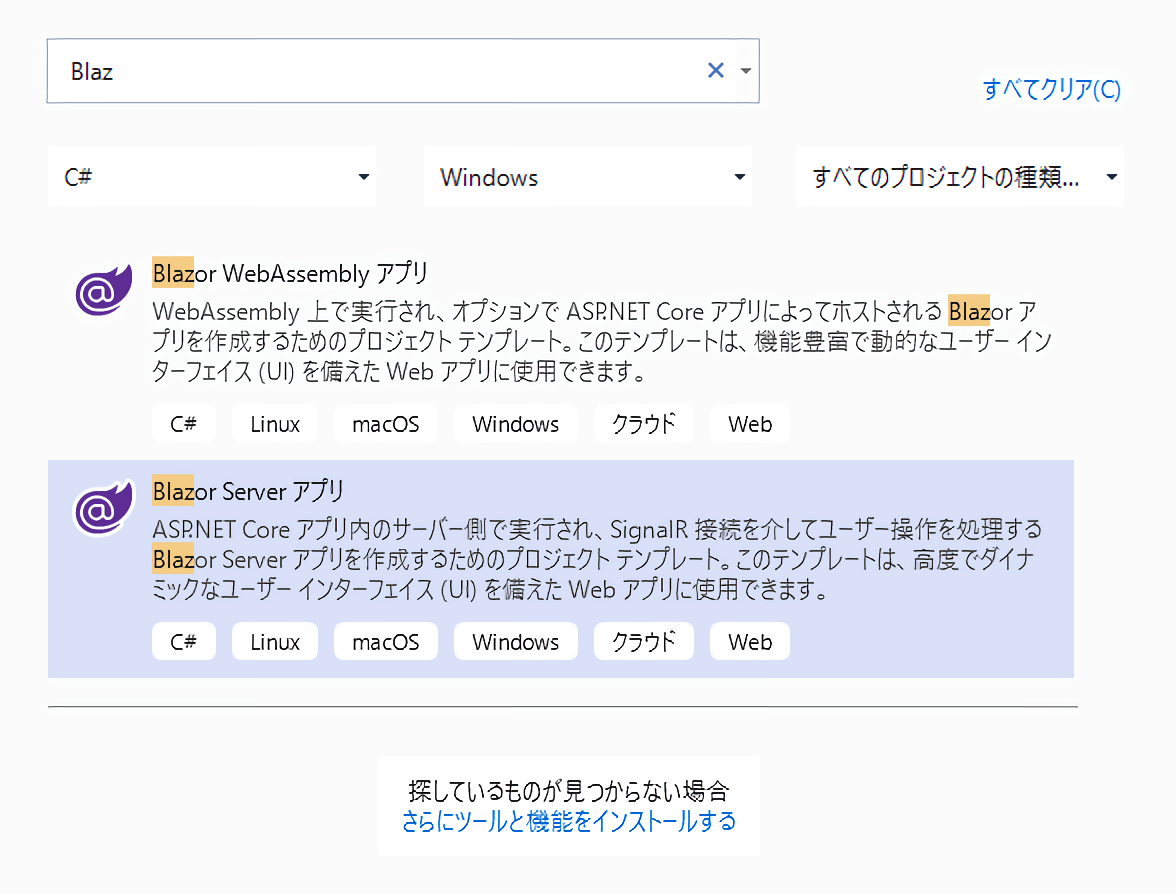Click the Windows tag under Blazor Server
Screen dimensions: 1176x894
(515, 642)
